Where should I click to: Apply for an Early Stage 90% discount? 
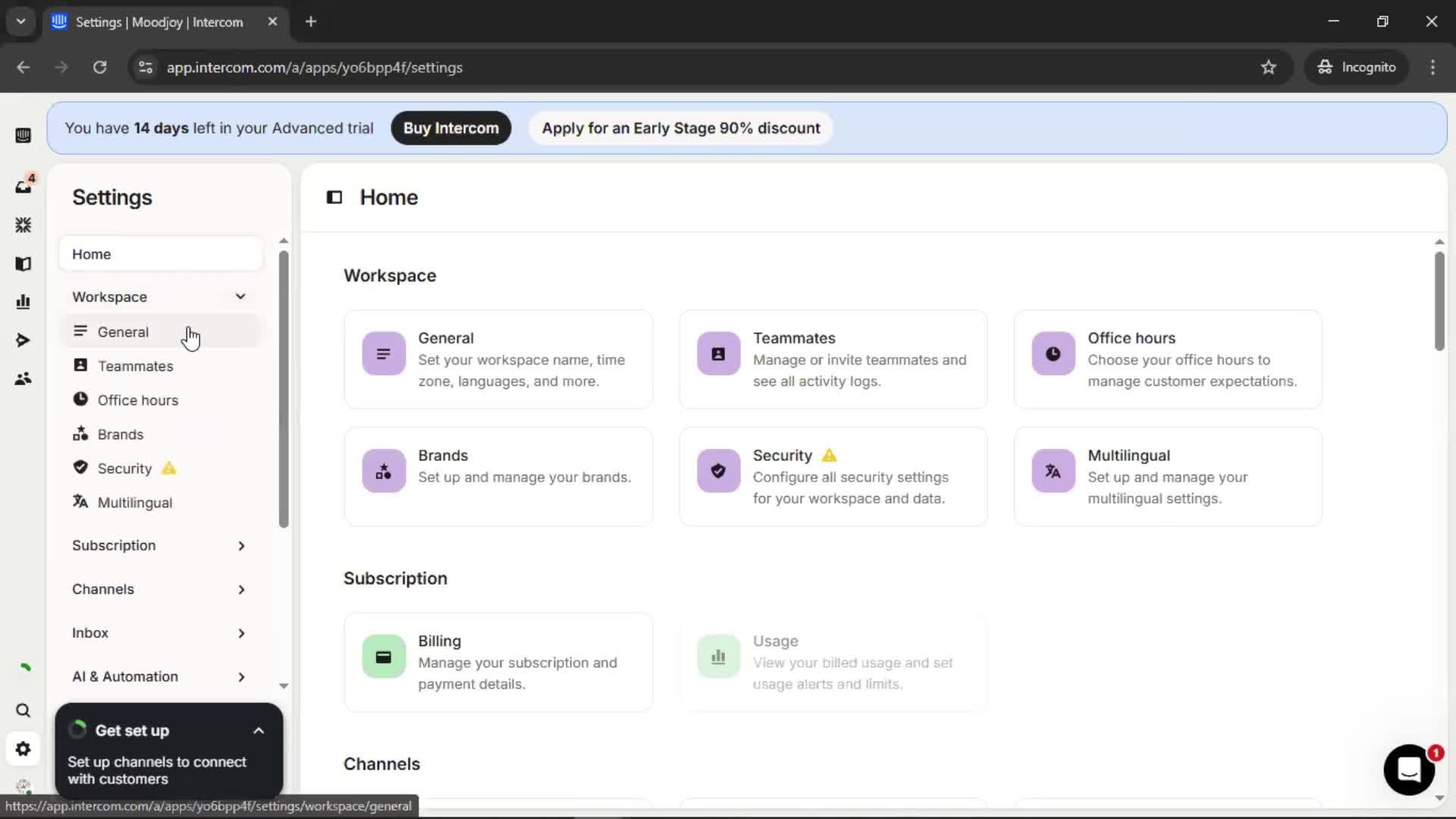681,128
